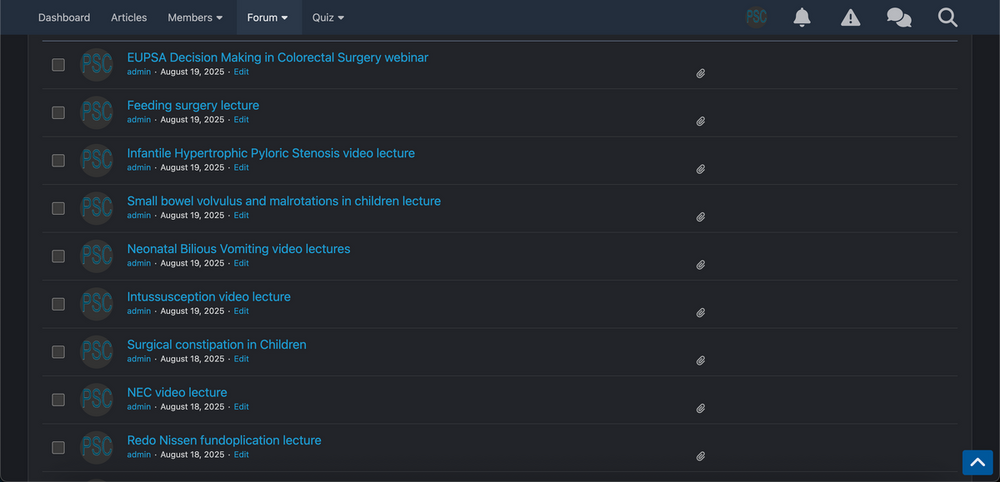
Task: Expand the Quiz dropdown menu
Action: [328, 17]
